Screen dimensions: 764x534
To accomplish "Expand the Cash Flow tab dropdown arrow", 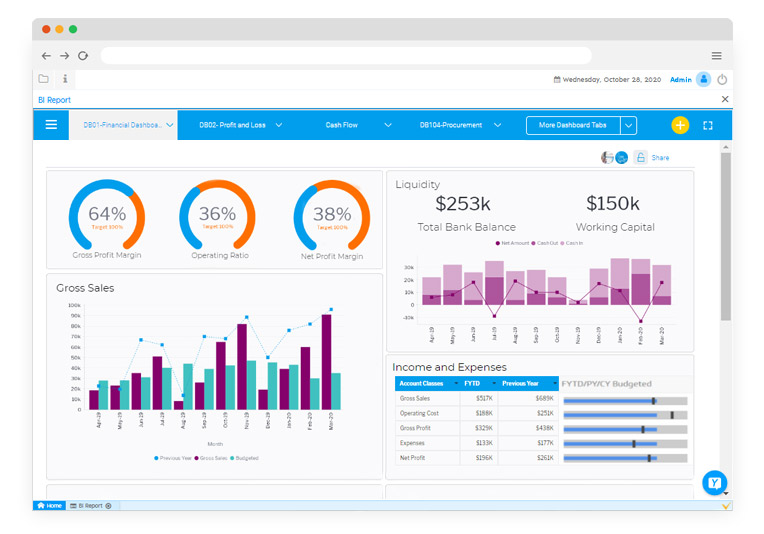I will [x=388, y=125].
